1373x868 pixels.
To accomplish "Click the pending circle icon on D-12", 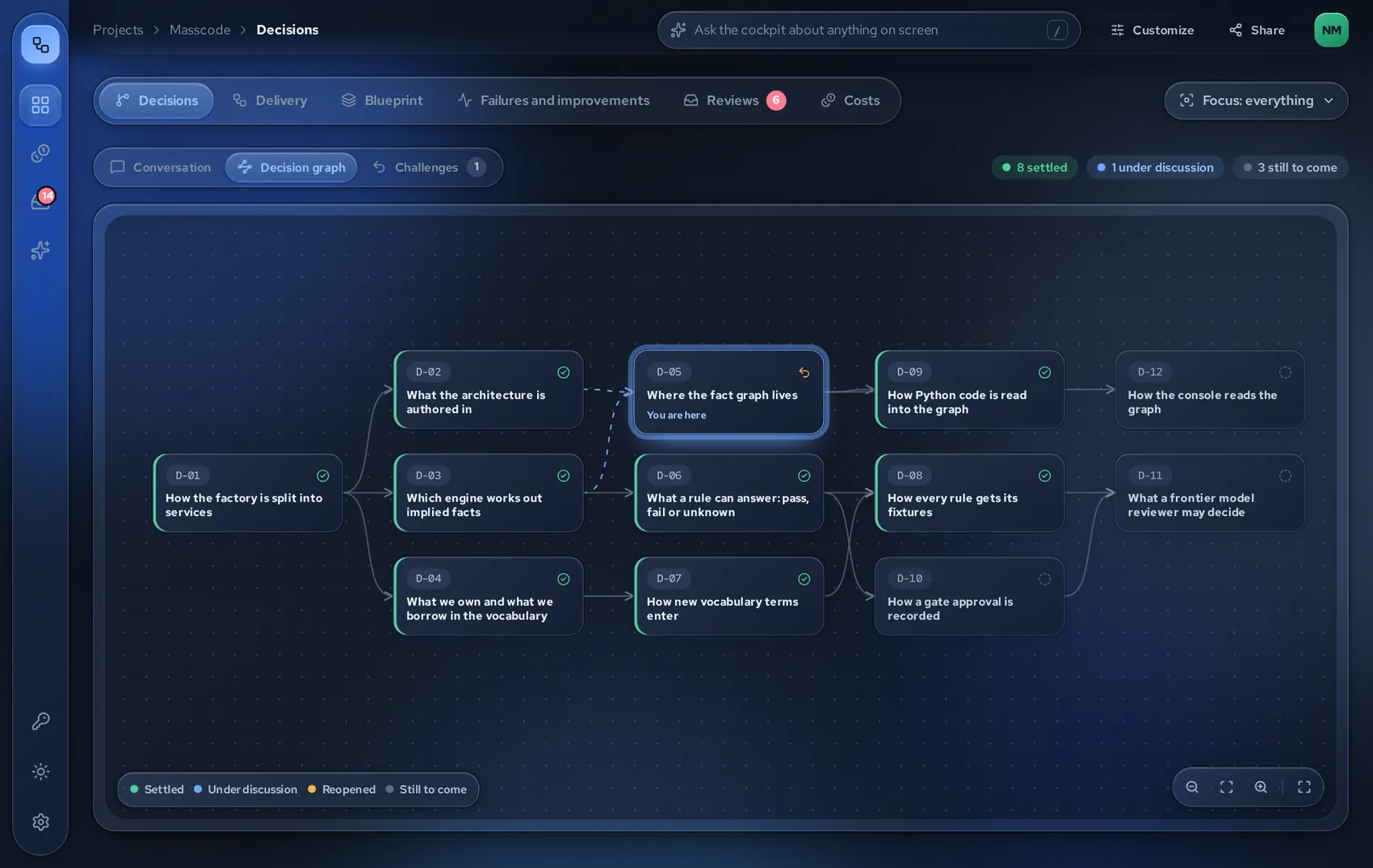I will point(1285,372).
